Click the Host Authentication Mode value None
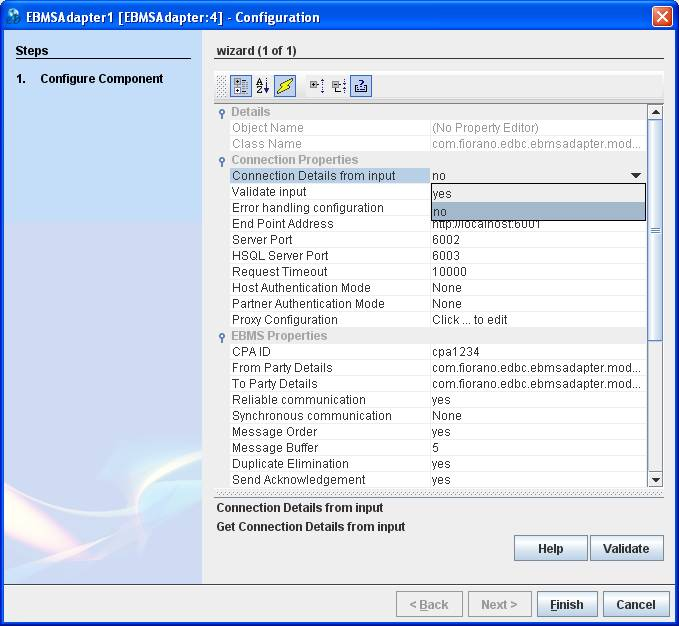 [x=538, y=288]
